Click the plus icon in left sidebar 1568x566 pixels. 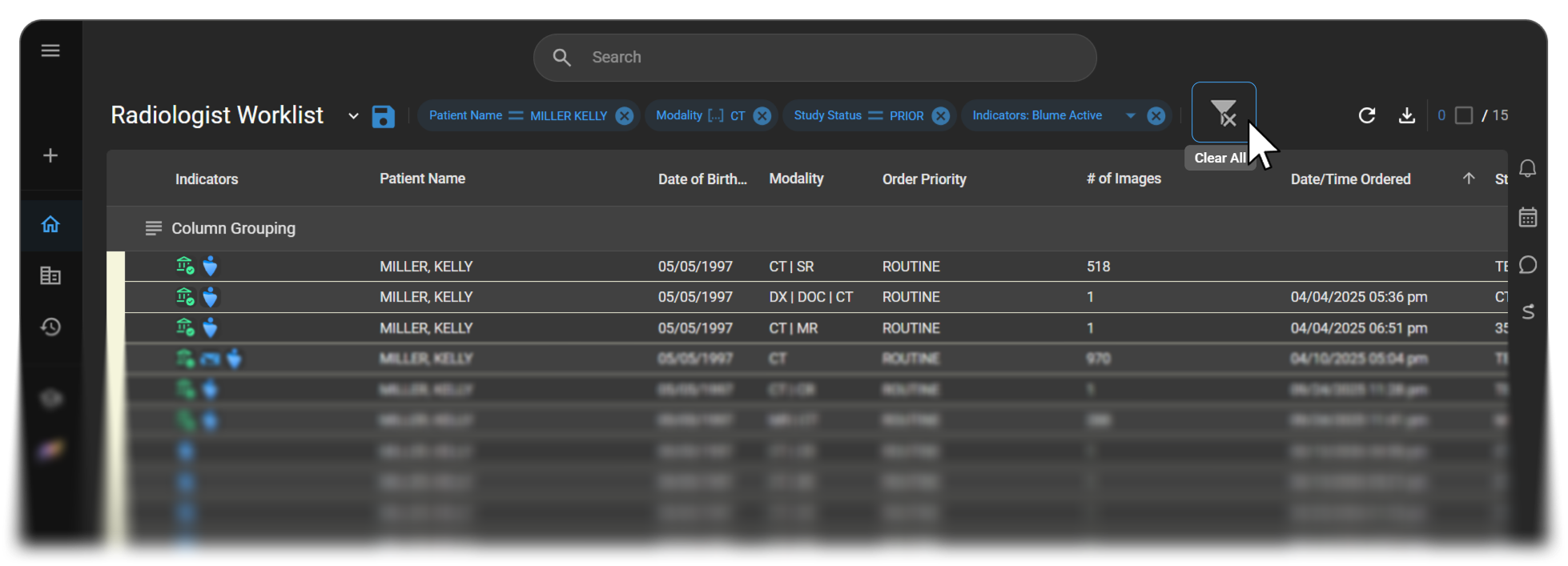click(x=50, y=155)
